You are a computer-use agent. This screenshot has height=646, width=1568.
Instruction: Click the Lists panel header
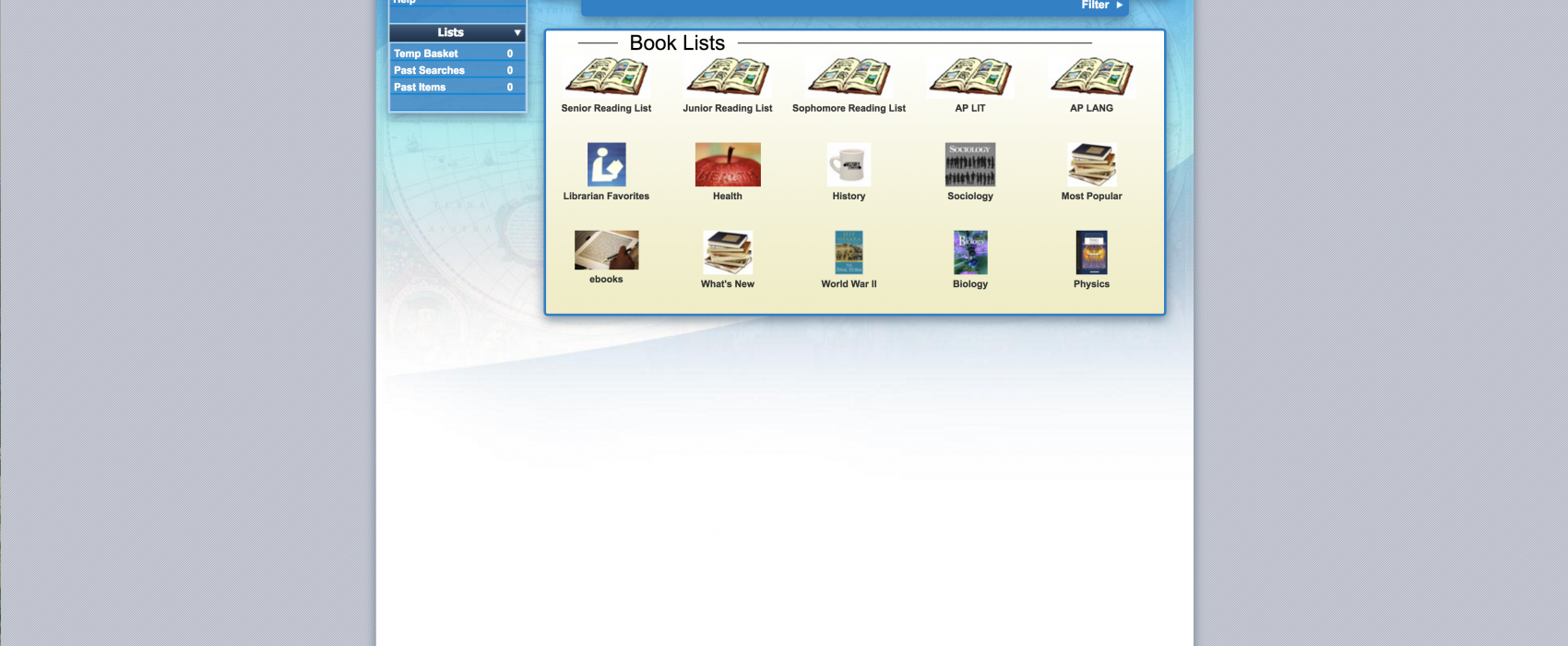(457, 32)
